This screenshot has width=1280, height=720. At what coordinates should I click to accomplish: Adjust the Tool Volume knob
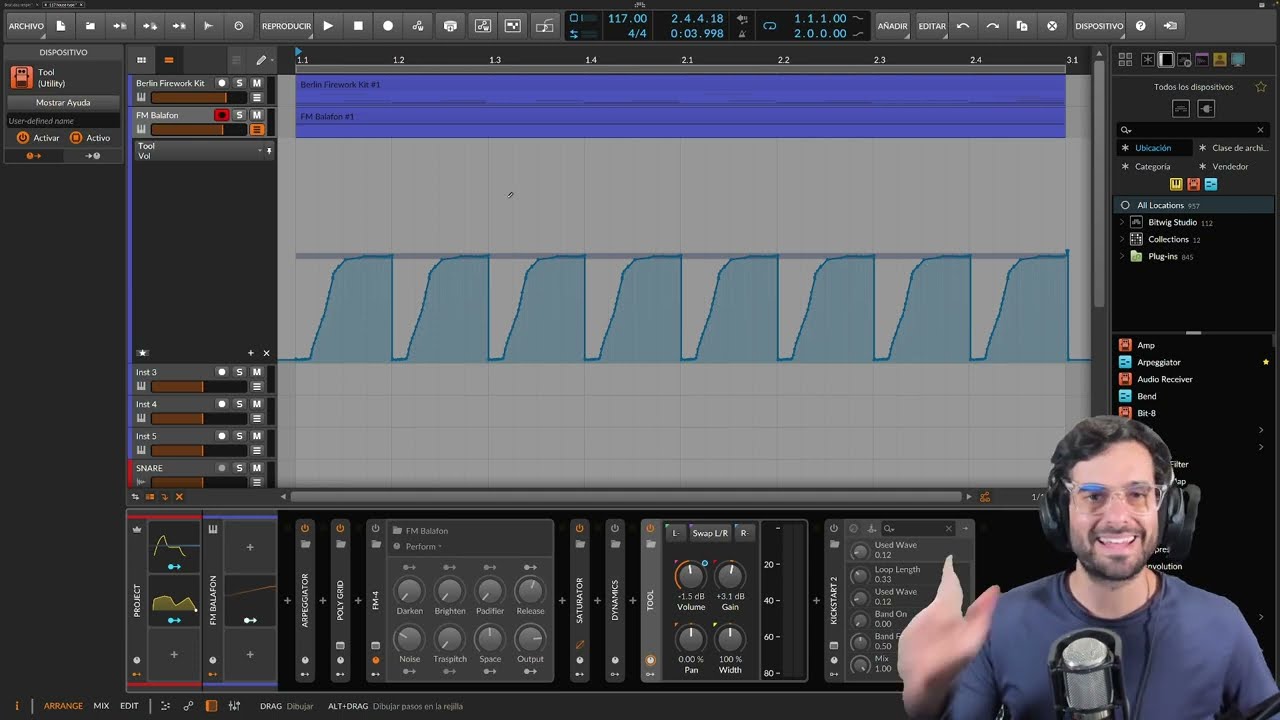[x=690, y=575]
